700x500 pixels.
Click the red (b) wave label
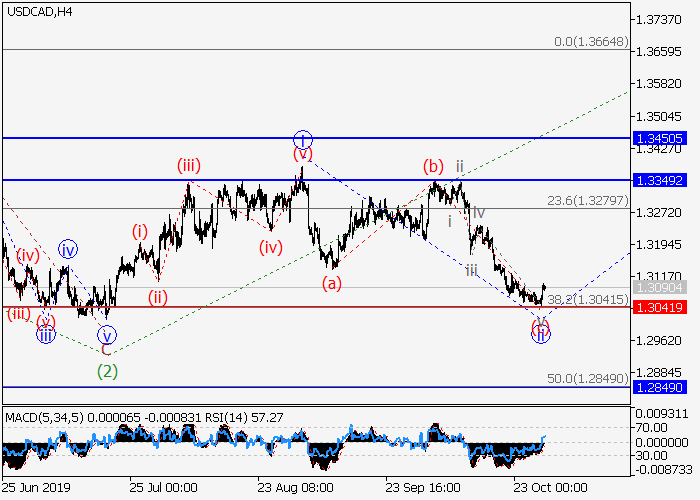(432, 166)
